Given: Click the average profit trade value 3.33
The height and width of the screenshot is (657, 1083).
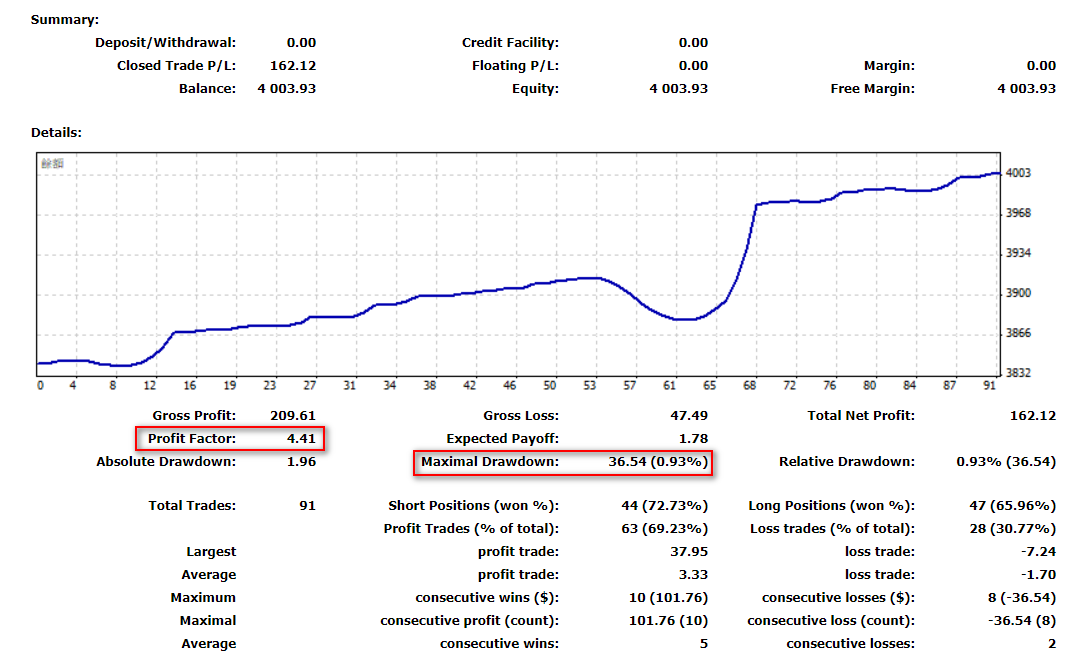Looking at the screenshot, I should [693, 574].
